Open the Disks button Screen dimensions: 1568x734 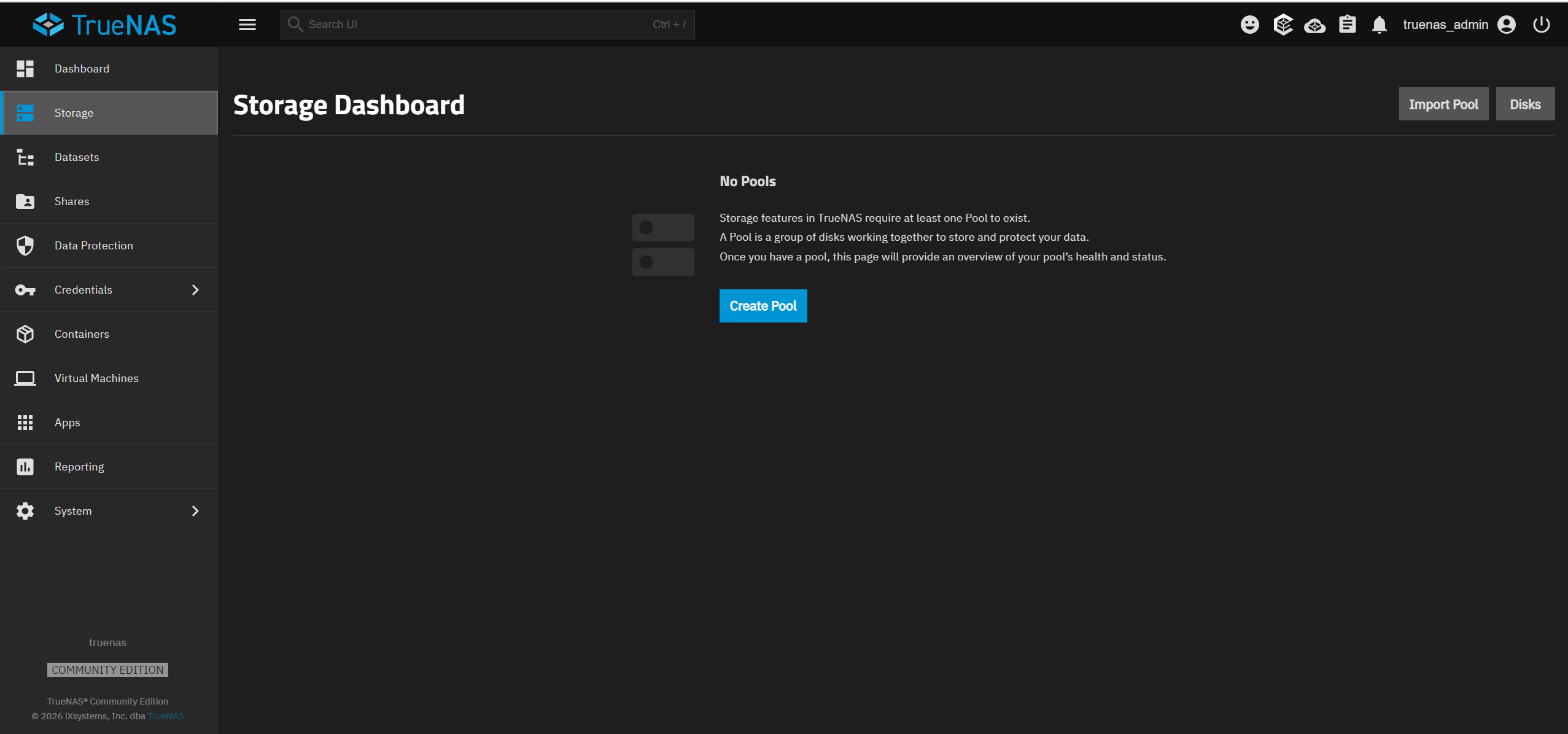coord(1525,104)
